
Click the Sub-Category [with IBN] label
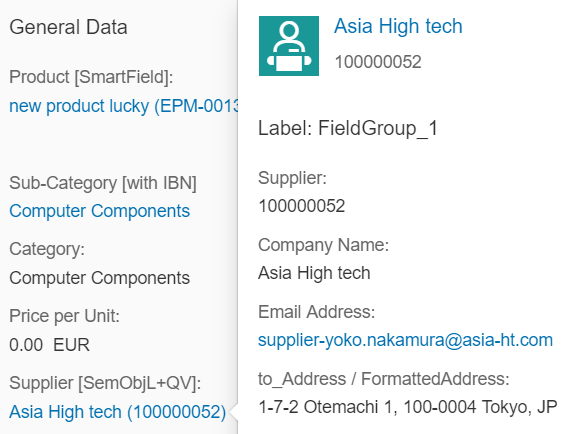pos(103,183)
